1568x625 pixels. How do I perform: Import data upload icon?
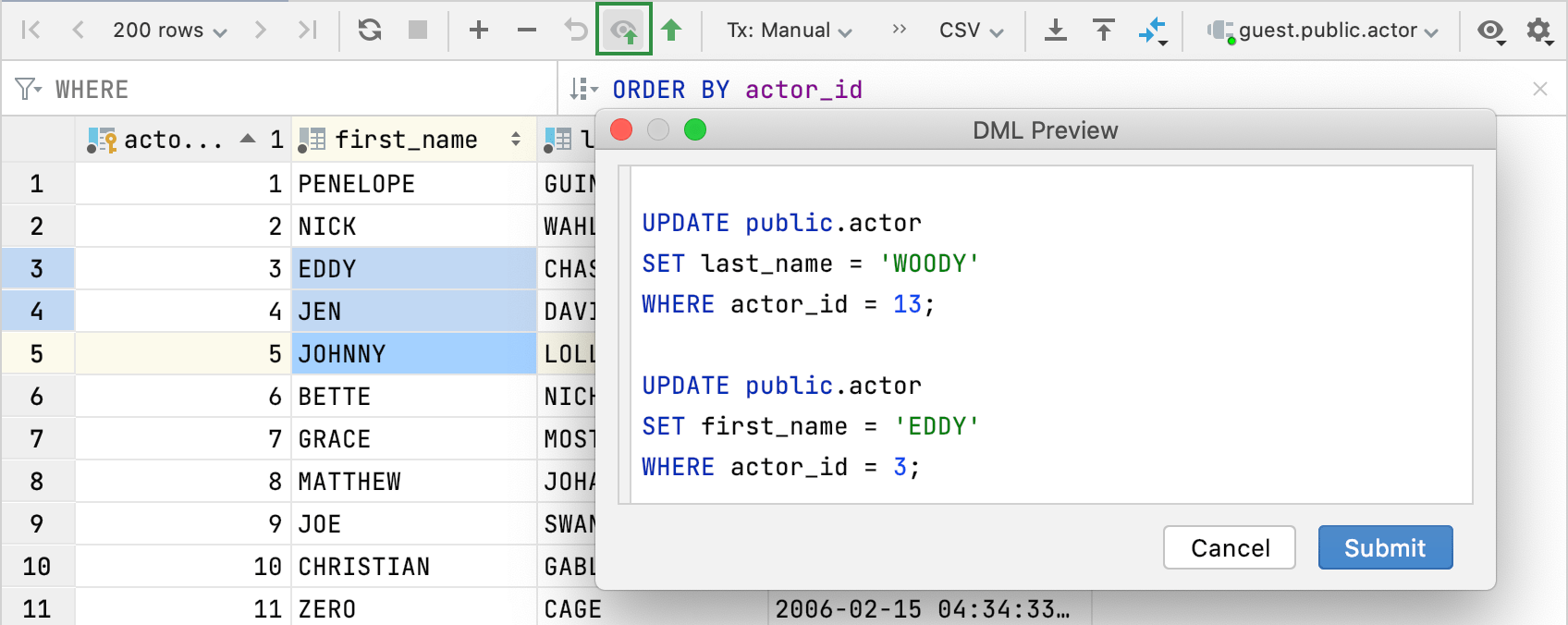[x=1104, y=31]
